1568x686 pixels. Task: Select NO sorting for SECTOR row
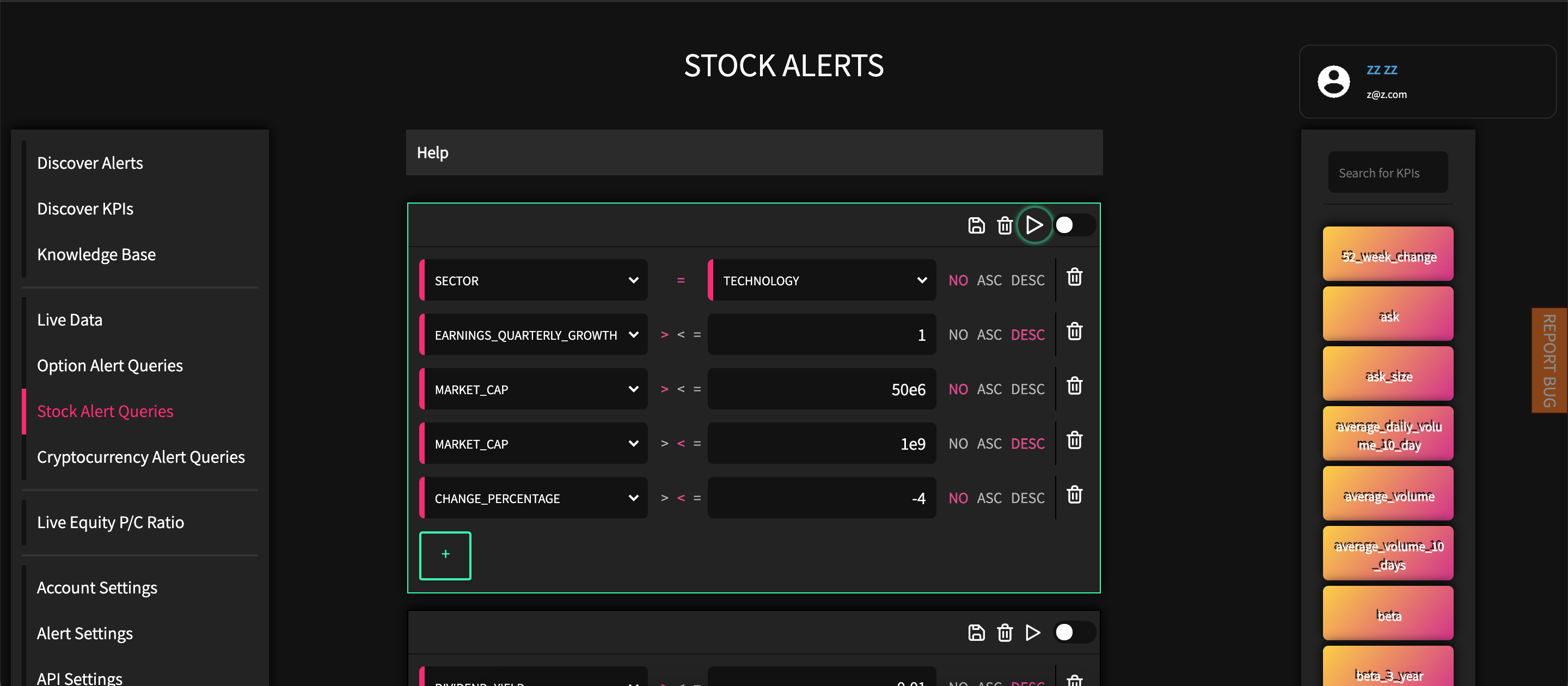click(x=958, y=280)
